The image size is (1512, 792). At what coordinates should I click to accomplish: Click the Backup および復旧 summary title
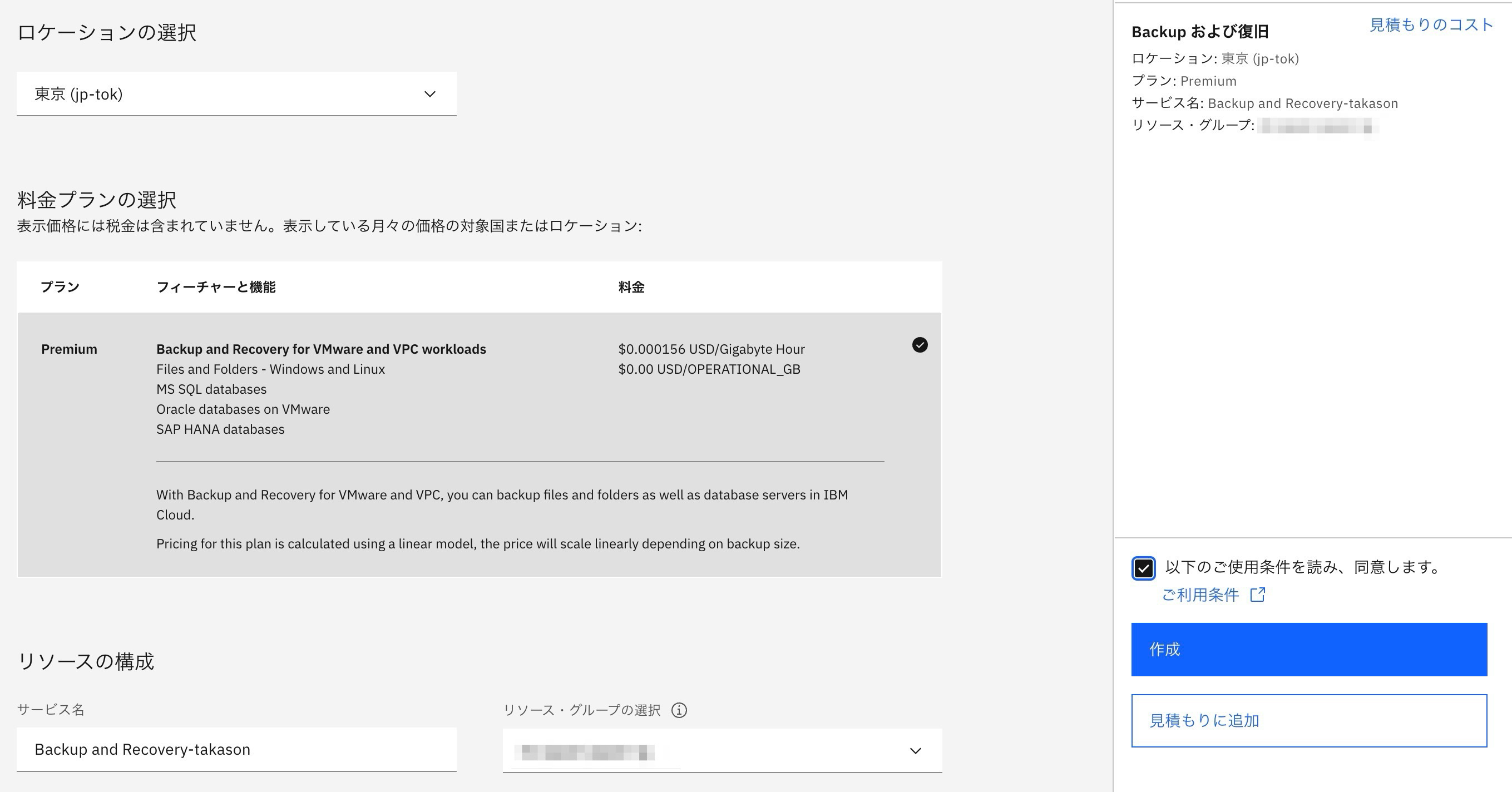1200,32
